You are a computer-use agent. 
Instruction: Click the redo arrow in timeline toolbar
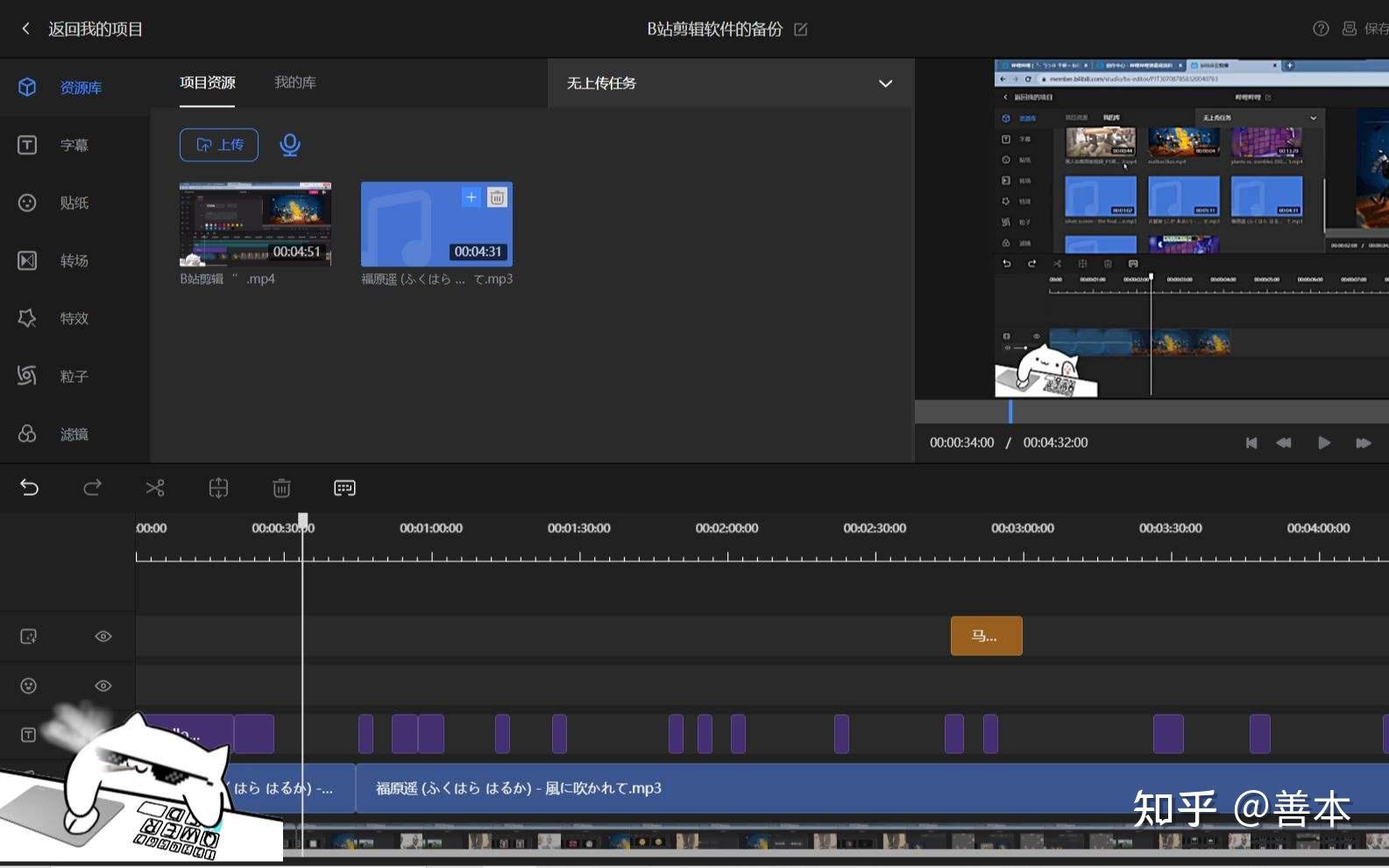tap(92, 488)
